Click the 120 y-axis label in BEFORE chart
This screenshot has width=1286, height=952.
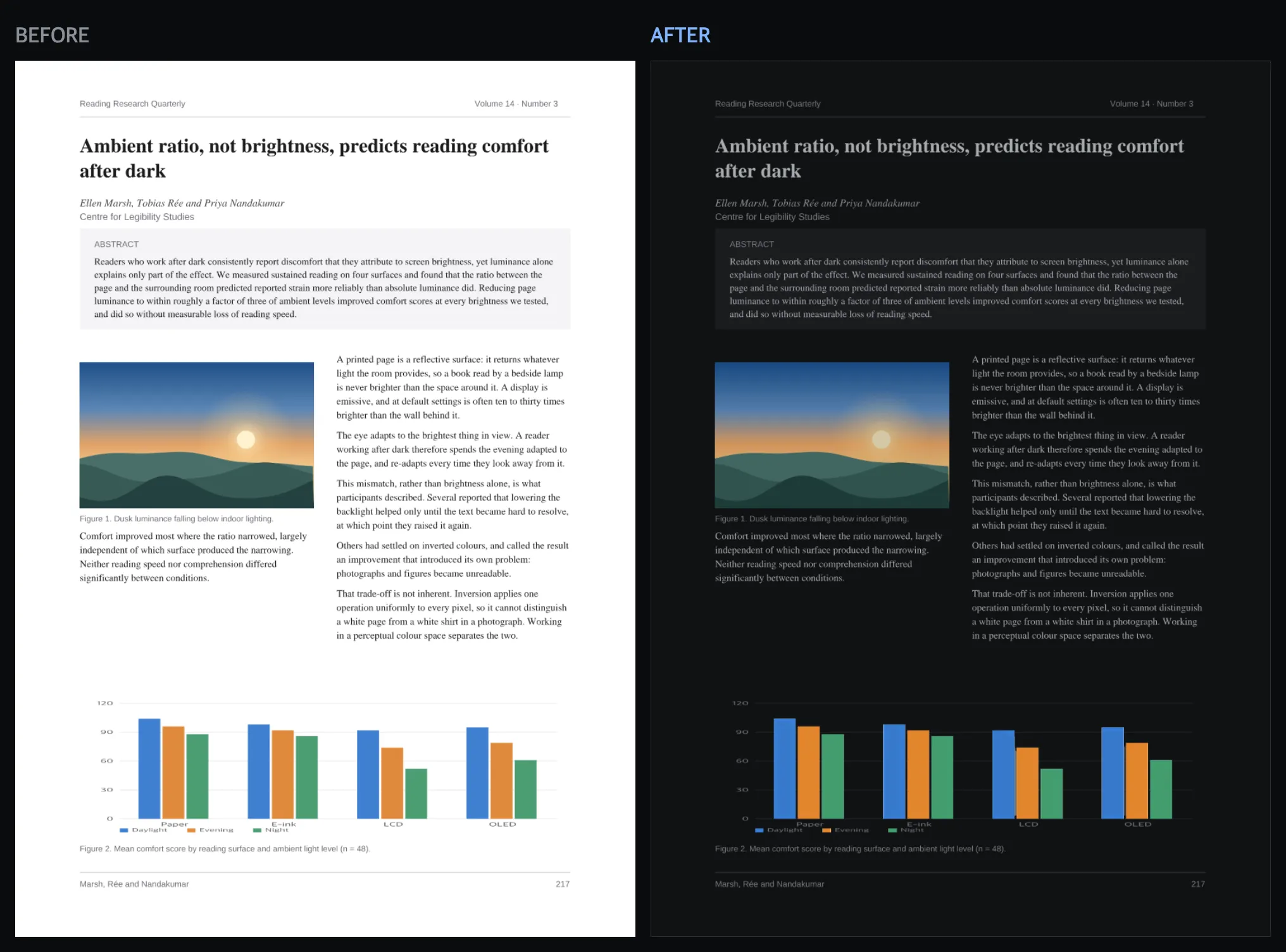pos(105,703)
